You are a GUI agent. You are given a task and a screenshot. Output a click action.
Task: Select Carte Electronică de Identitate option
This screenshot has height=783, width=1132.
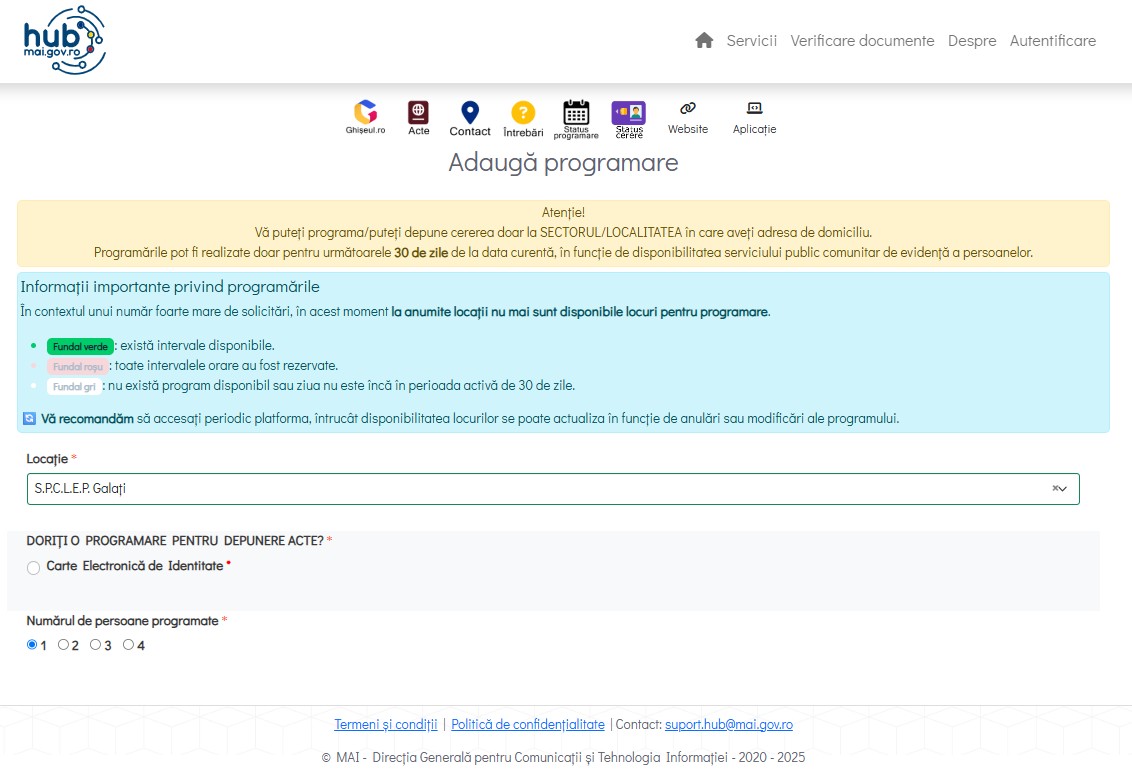pyautogui.click(x=33, y=568)
